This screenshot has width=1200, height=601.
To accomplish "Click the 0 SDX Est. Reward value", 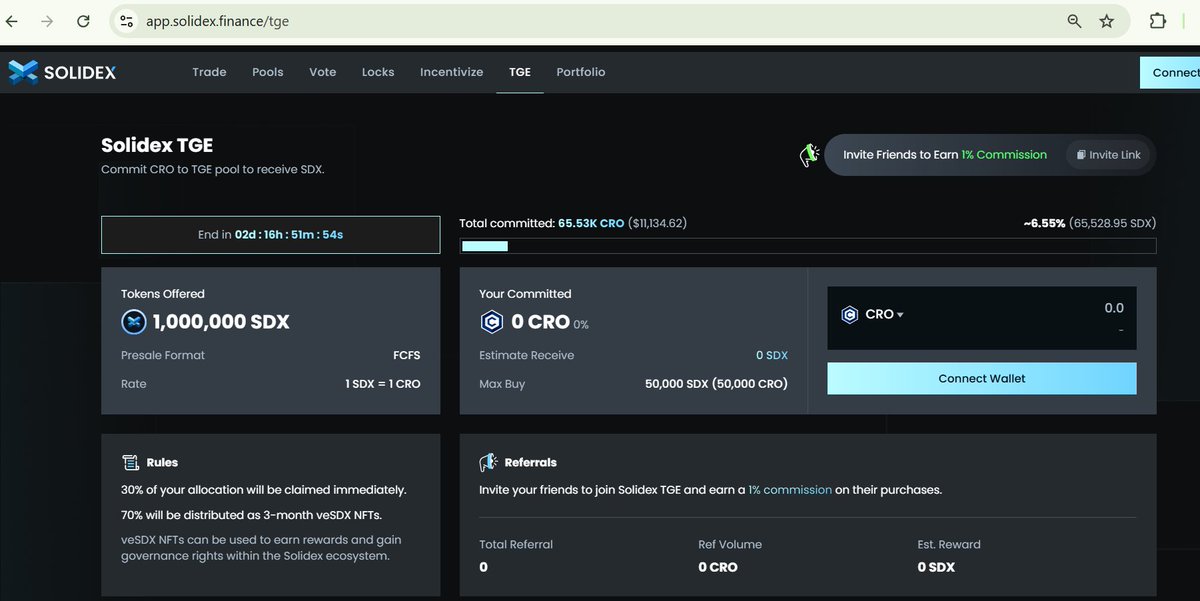I will tap(936, 567).
